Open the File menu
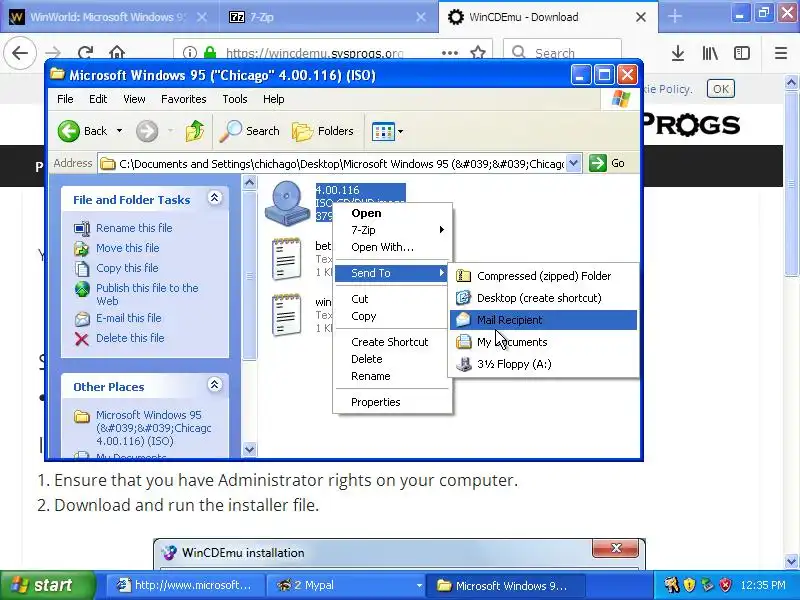 coord(65,99)
